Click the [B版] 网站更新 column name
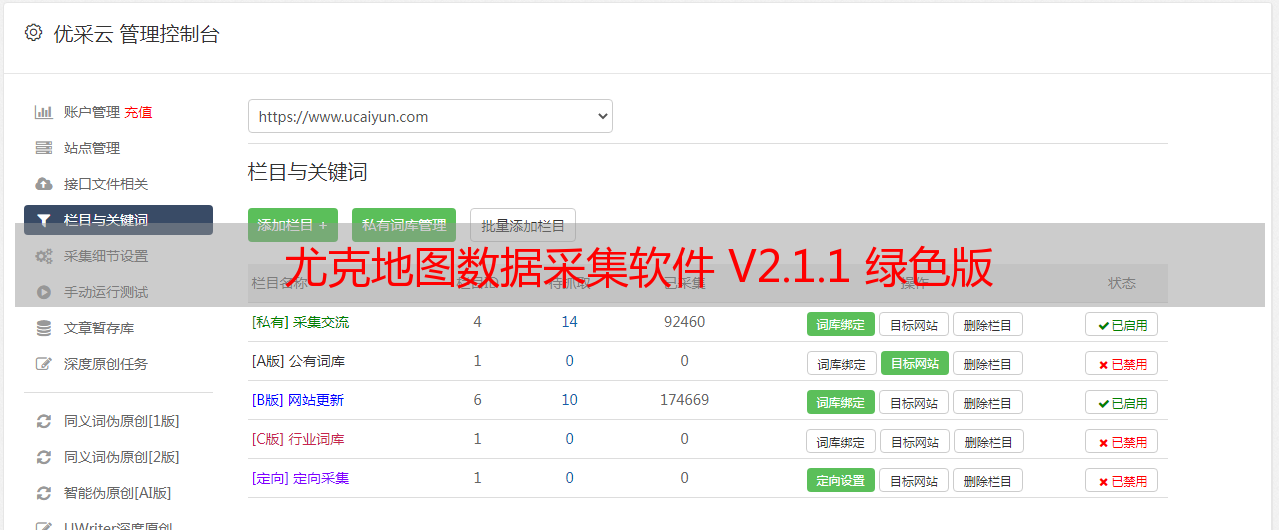Viewport: 1279px width, 530px height. click(x=298, y=400)
